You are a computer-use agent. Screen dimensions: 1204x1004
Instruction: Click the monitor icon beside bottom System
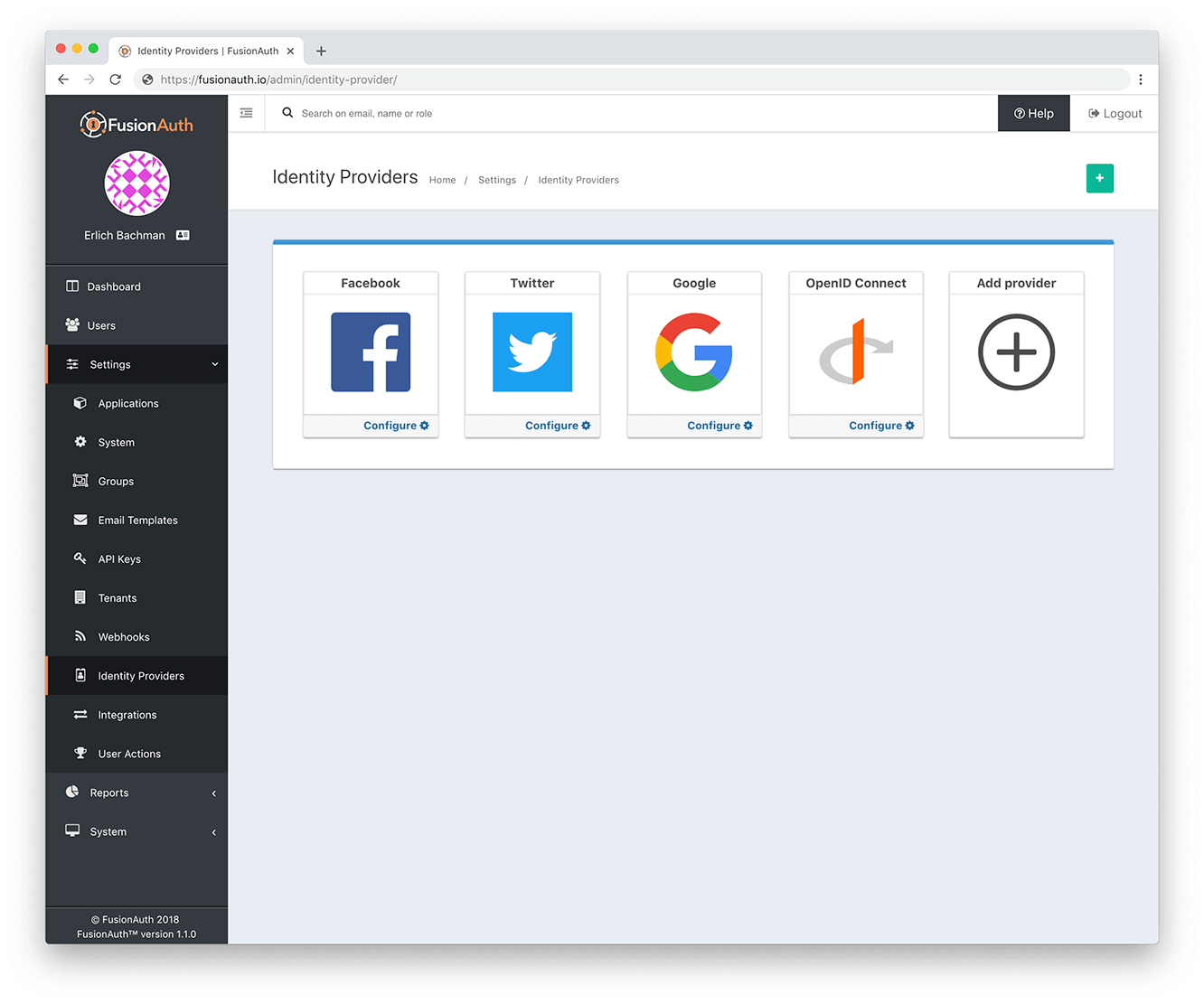pyautogui.click(x=72, y=830)
